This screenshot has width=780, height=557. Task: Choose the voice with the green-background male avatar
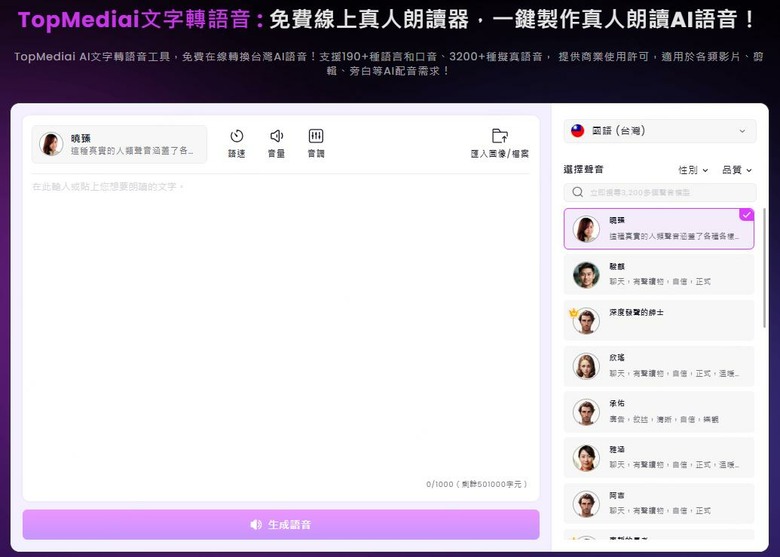point(659,274)
